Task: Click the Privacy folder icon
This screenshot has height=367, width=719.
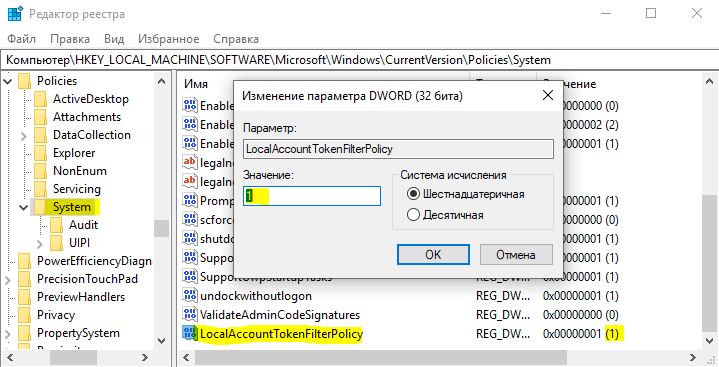Action: [24, 315]
